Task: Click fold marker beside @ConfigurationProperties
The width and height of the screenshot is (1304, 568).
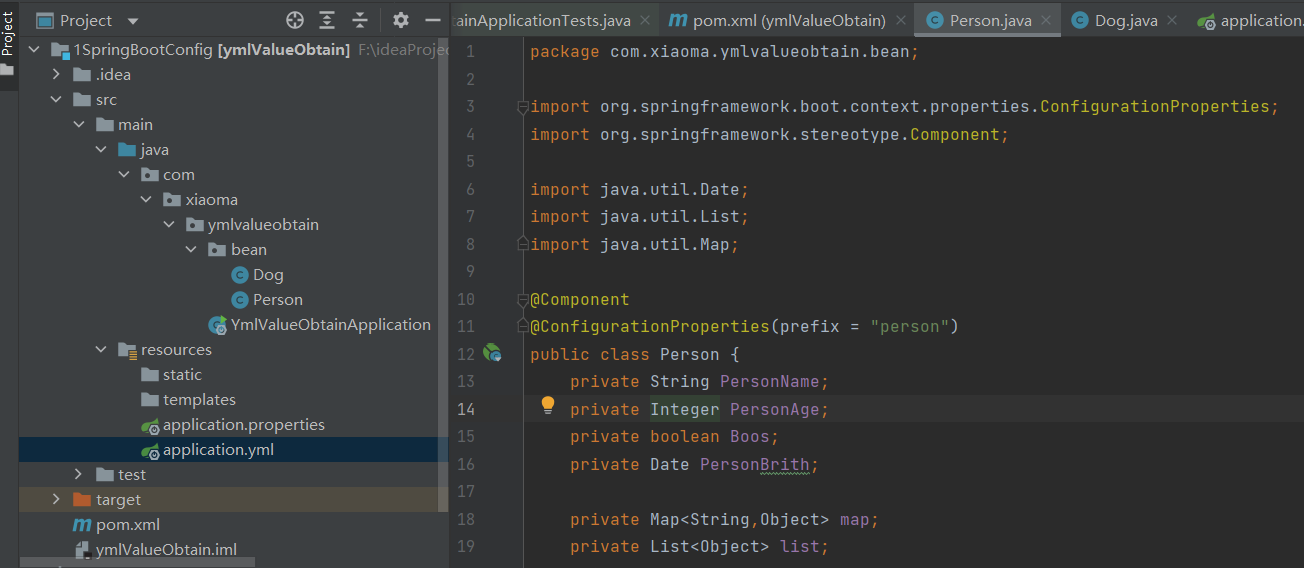Action: point(521,326)
